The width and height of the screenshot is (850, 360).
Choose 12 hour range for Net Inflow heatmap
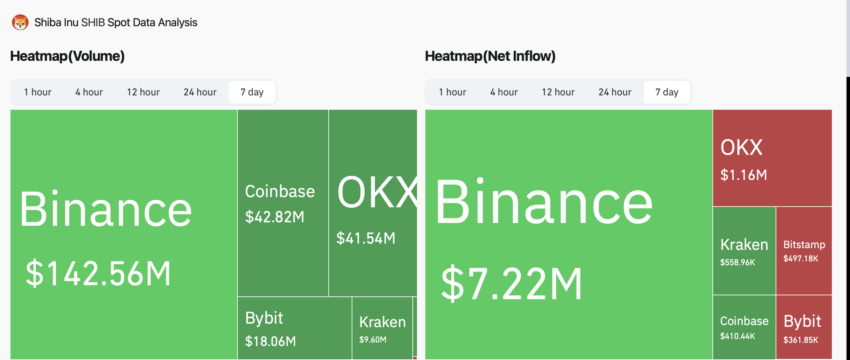coord(558,92)
